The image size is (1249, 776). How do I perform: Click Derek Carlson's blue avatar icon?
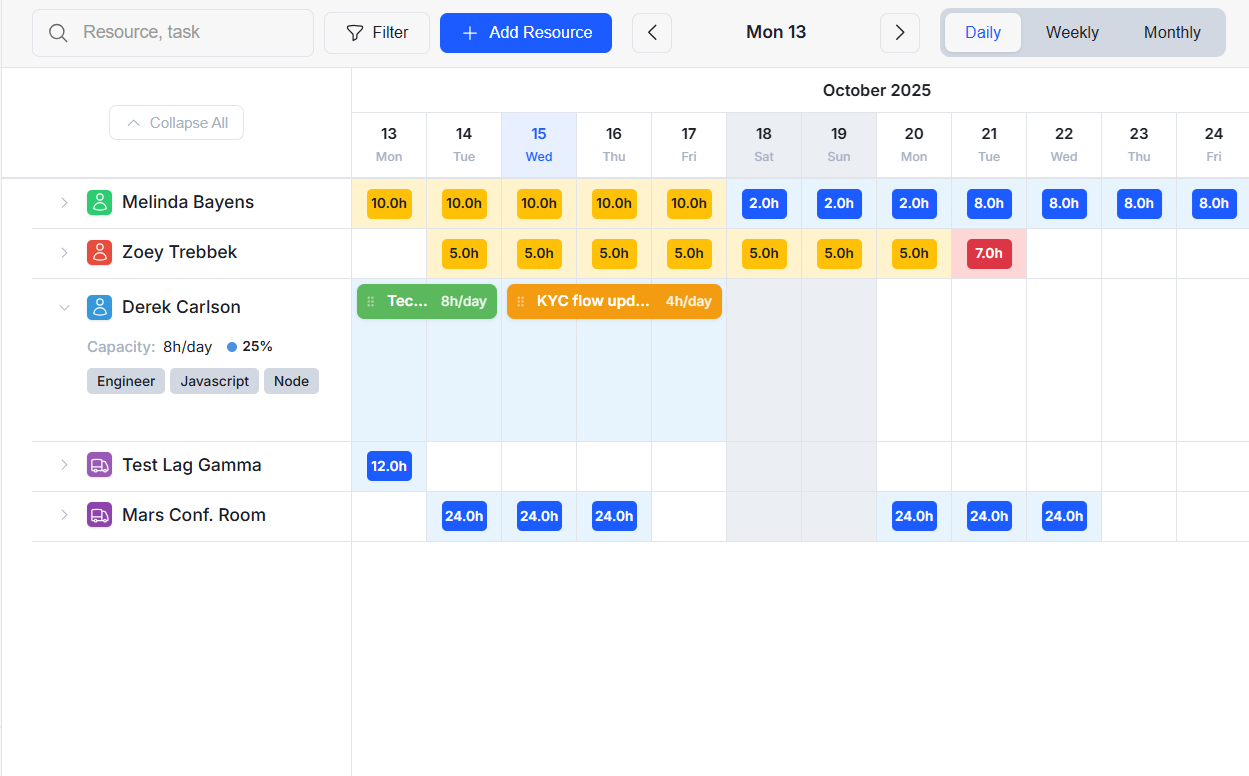click(99, 307)
